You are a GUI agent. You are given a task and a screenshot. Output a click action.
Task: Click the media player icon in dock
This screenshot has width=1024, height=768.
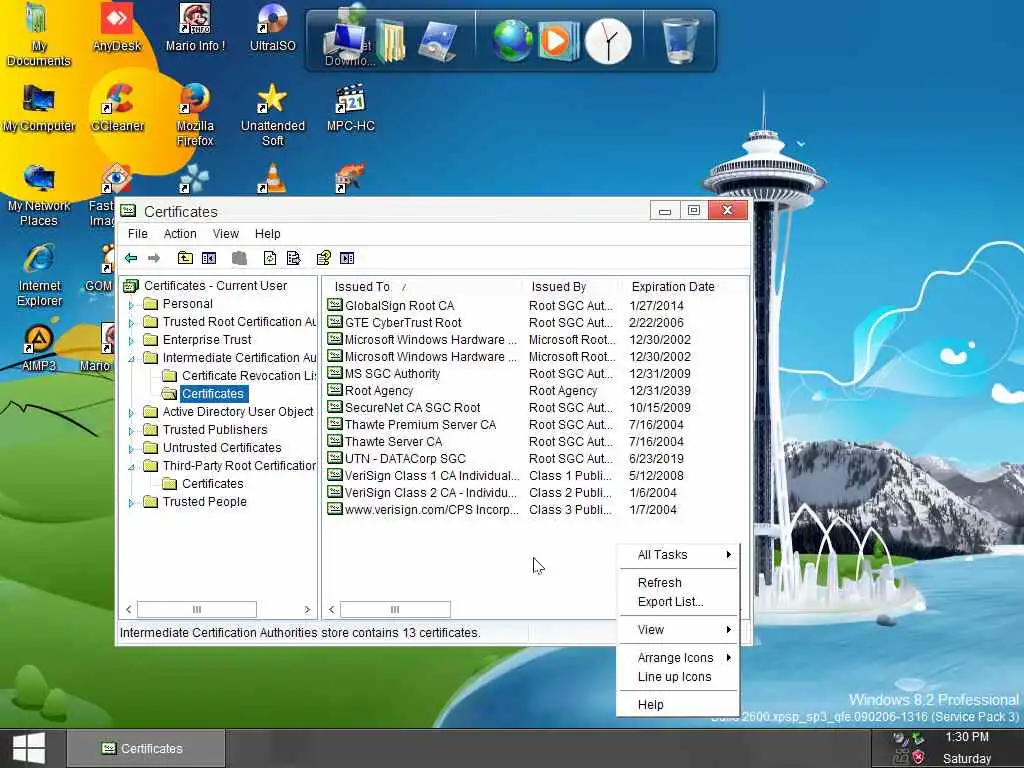click(558, 40)
